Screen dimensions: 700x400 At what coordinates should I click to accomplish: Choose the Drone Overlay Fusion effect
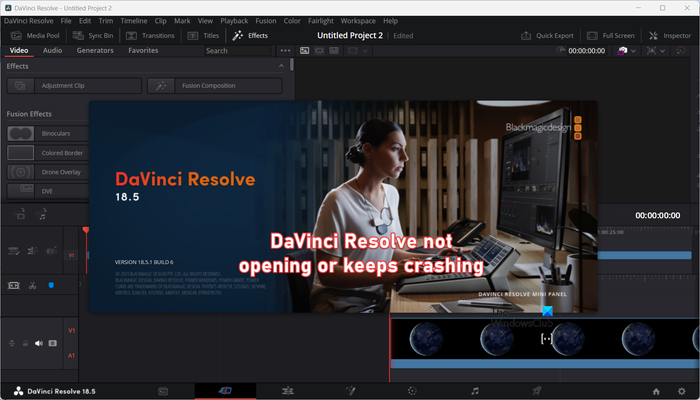48,172
